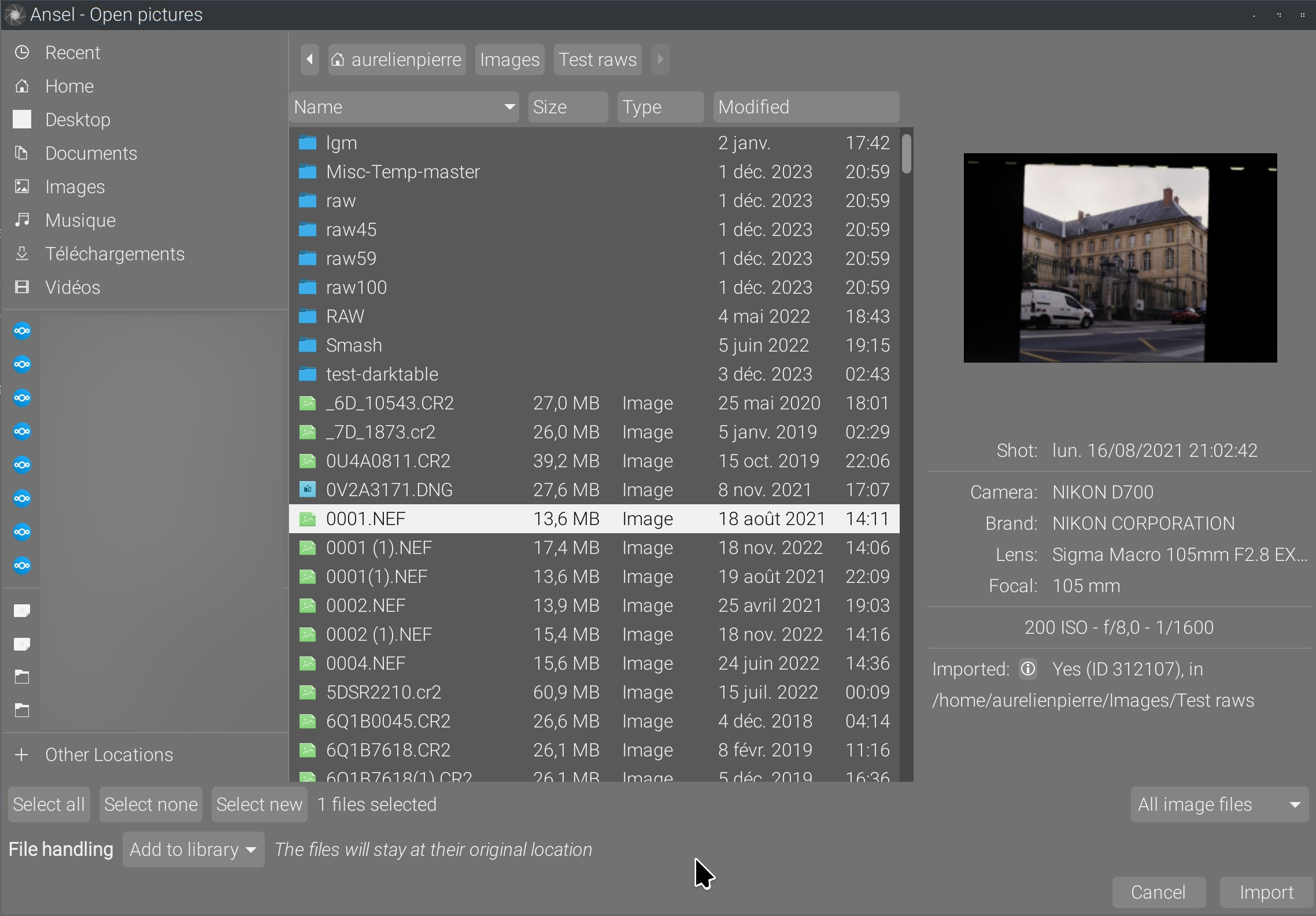Viewport: 1316px width, 916px height.
Task: Click the path bar back arrow
Action: (310, 60)
